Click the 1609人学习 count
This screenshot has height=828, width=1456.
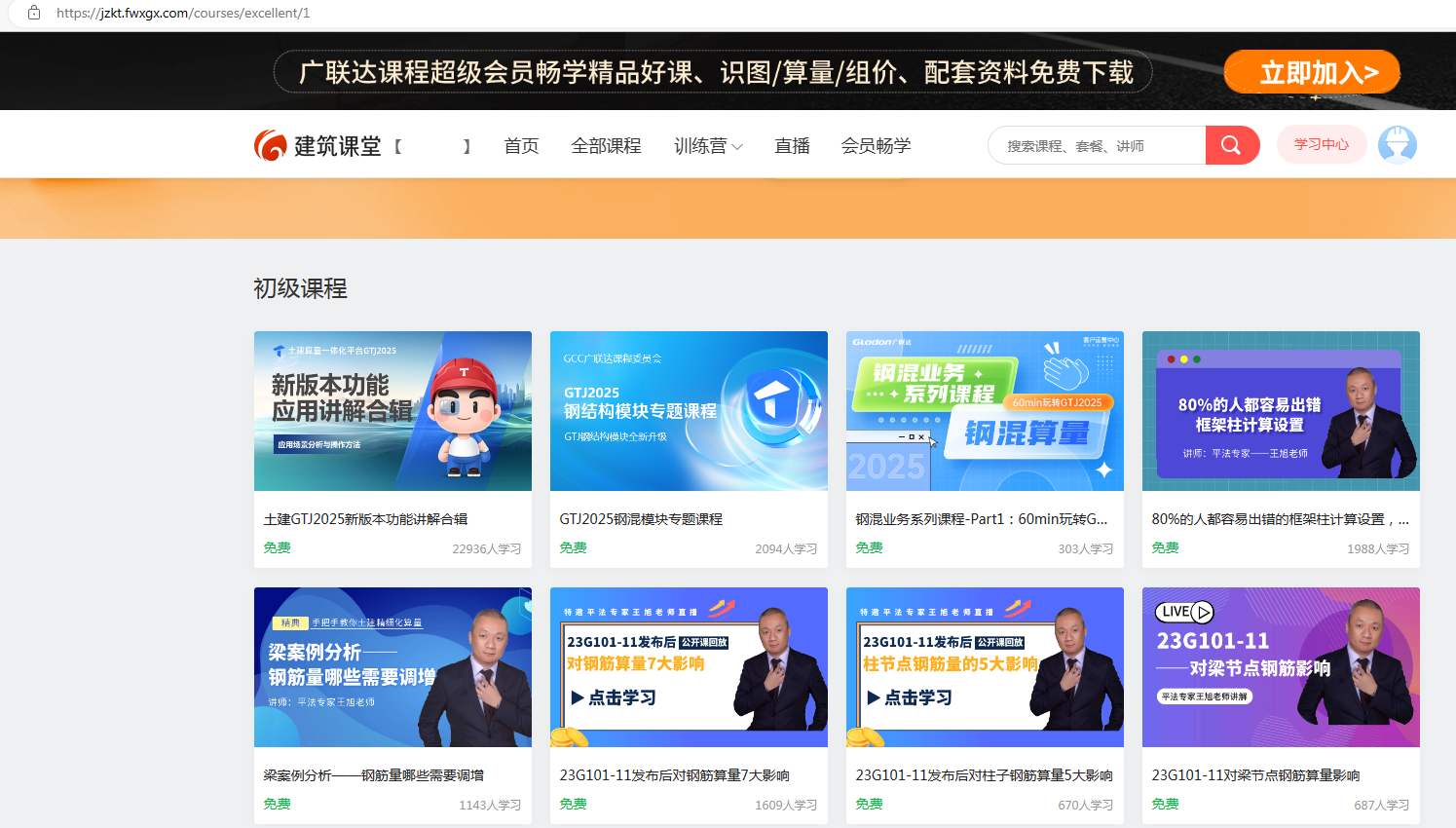tap(786, 805)
